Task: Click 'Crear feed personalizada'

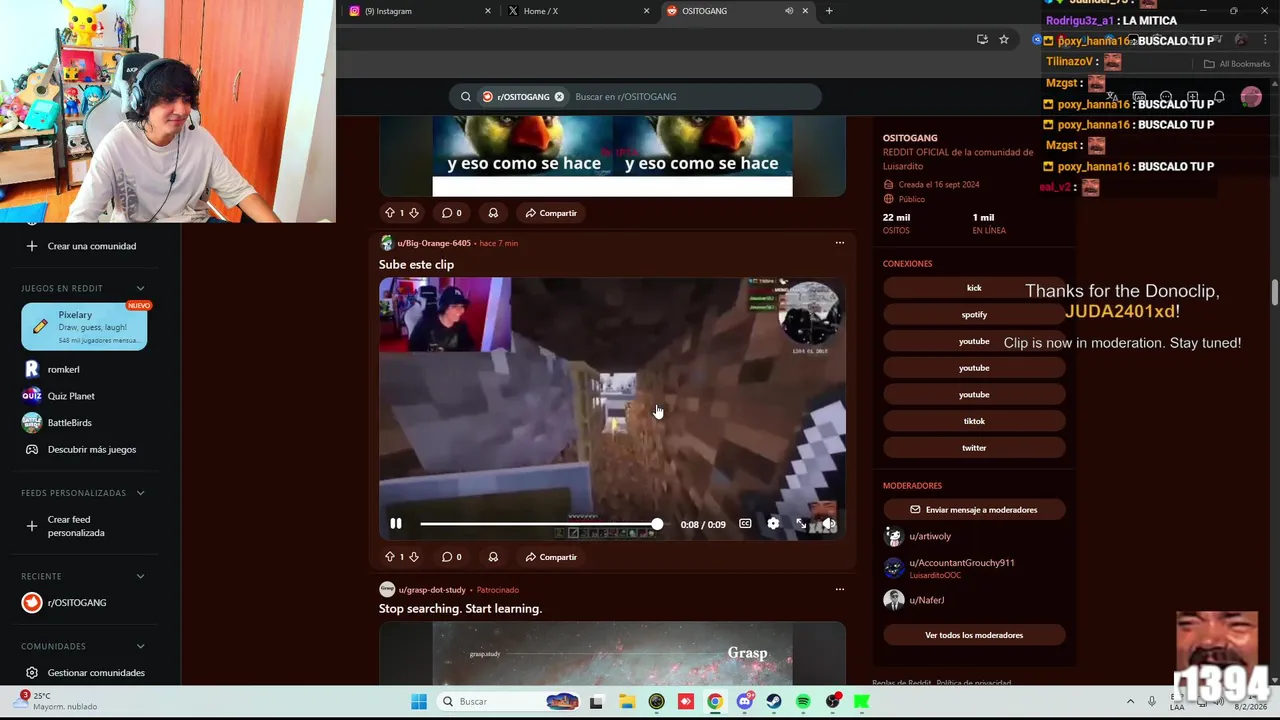Action: (76, 526)
